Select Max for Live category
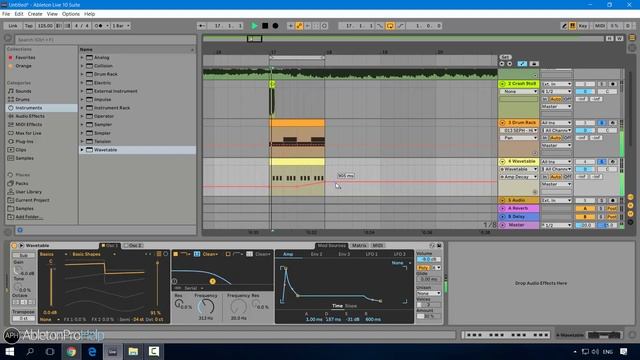 (28, 133)
